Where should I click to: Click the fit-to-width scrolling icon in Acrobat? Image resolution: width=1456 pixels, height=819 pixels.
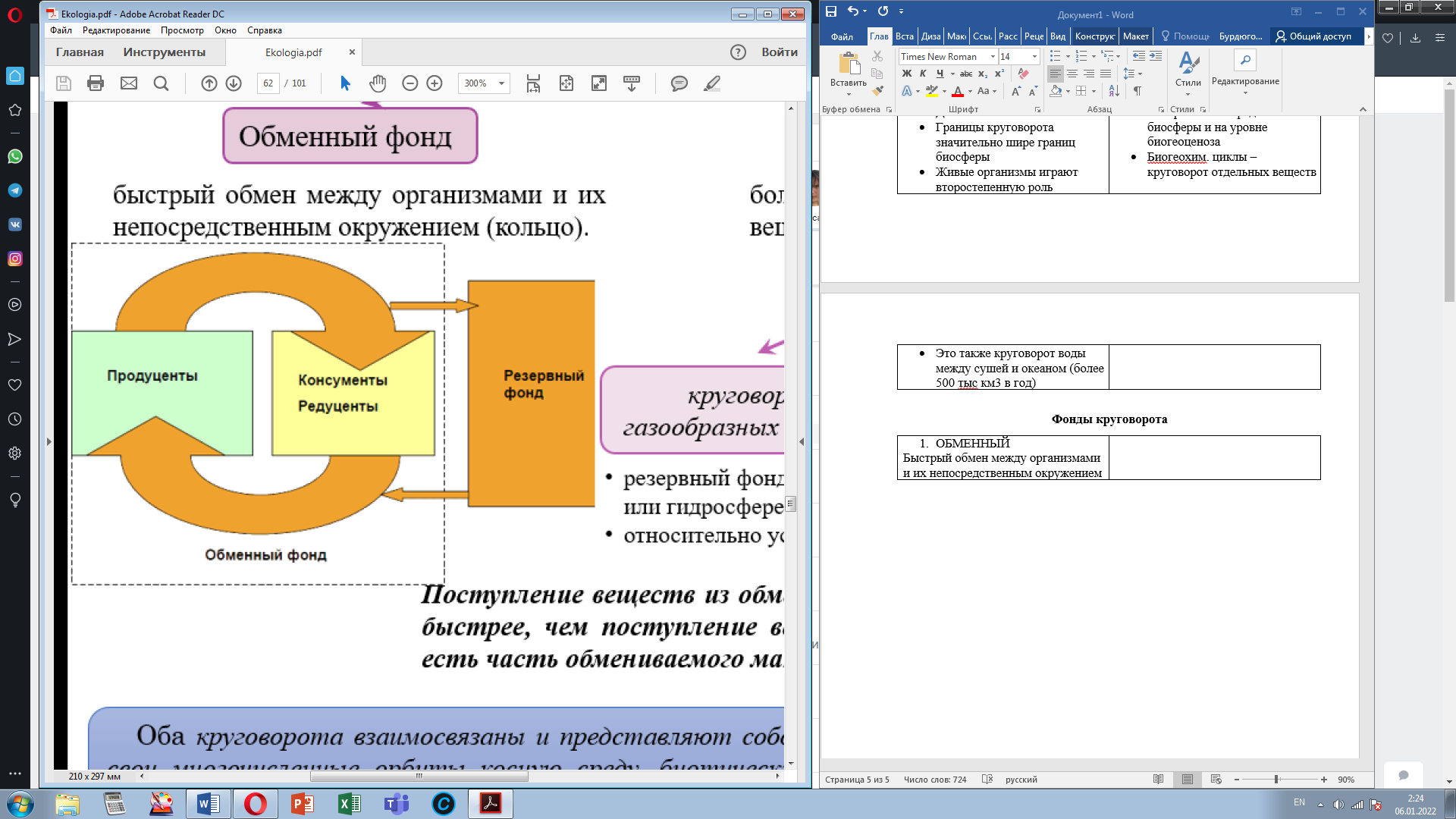point(534,83)
